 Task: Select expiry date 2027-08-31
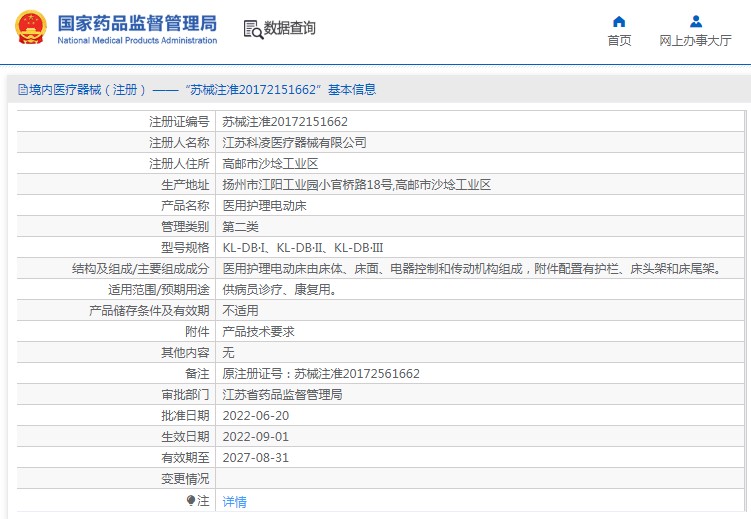click(x=256, y=458)
